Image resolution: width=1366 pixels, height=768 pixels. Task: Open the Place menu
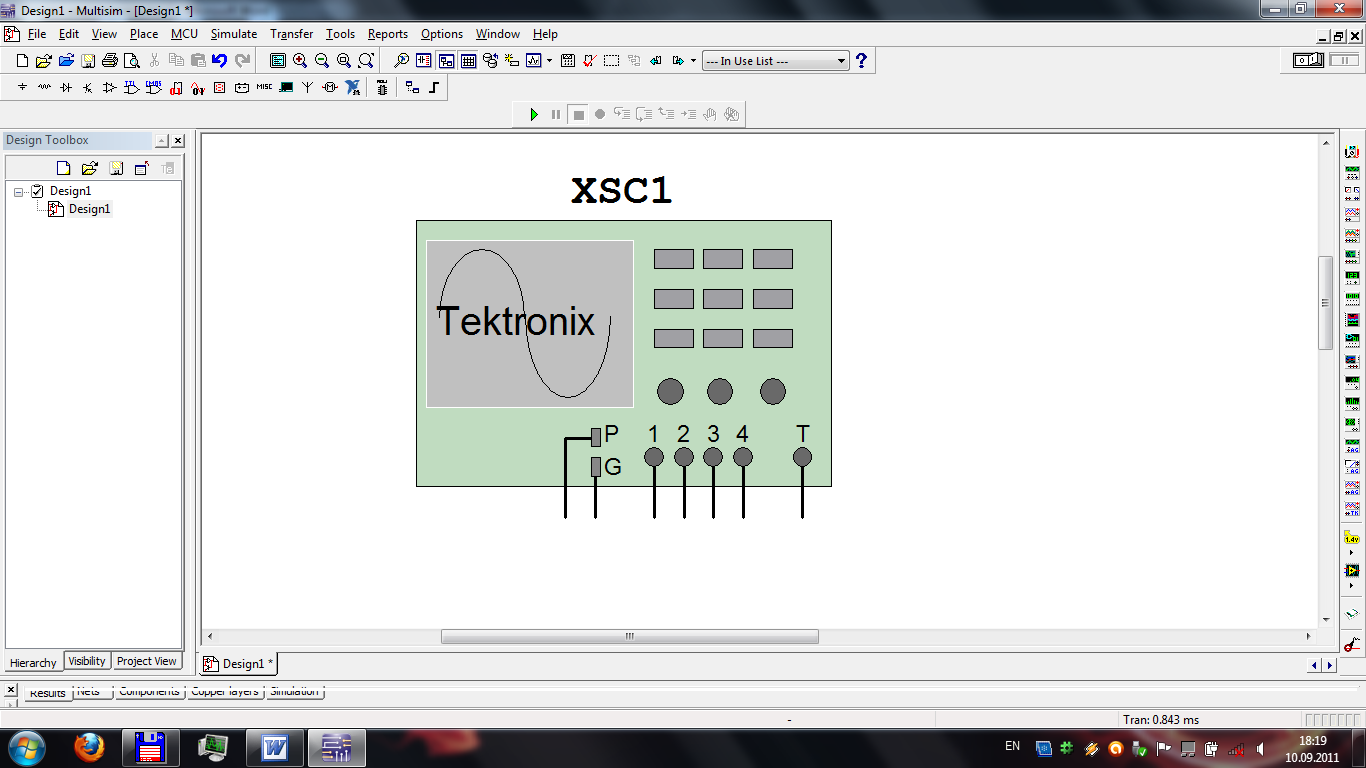pos(144,34)
